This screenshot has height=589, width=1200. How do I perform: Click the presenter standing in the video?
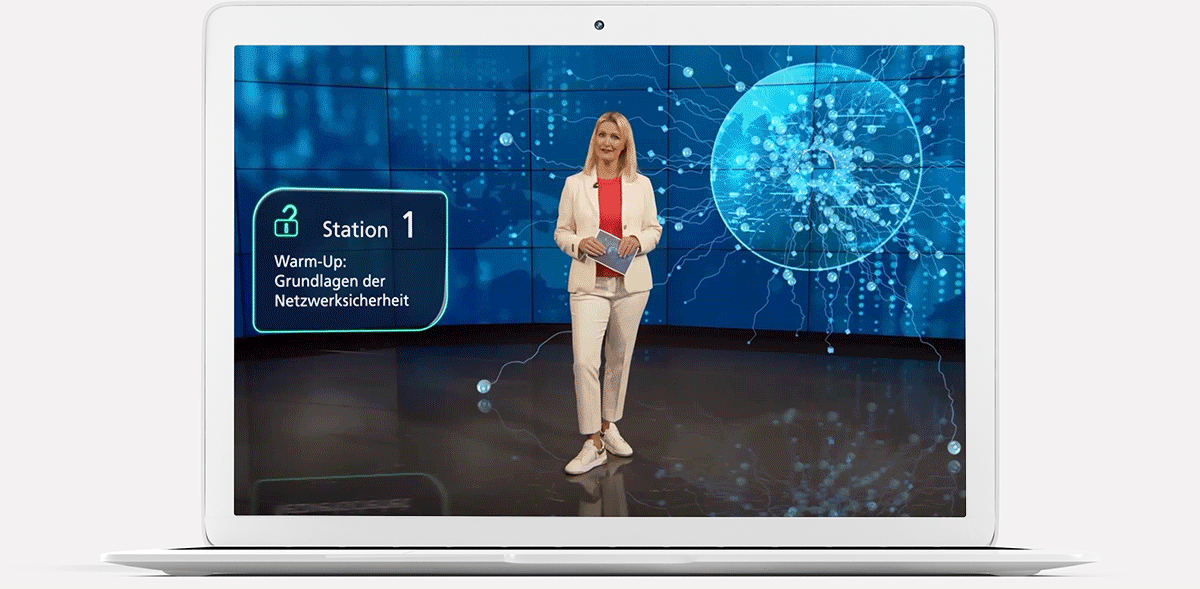tap(606, 291)
